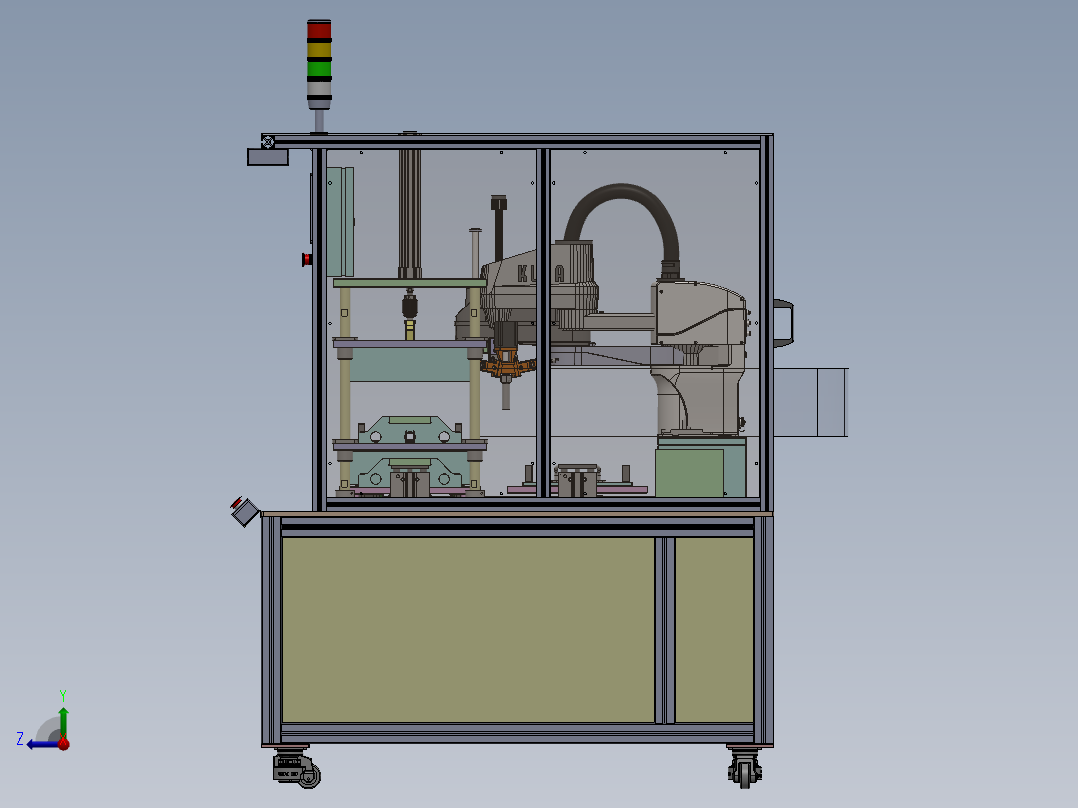Select the front-left caster wheel
This screenshot has width=1078, height=808.
[x=298, y=769]
